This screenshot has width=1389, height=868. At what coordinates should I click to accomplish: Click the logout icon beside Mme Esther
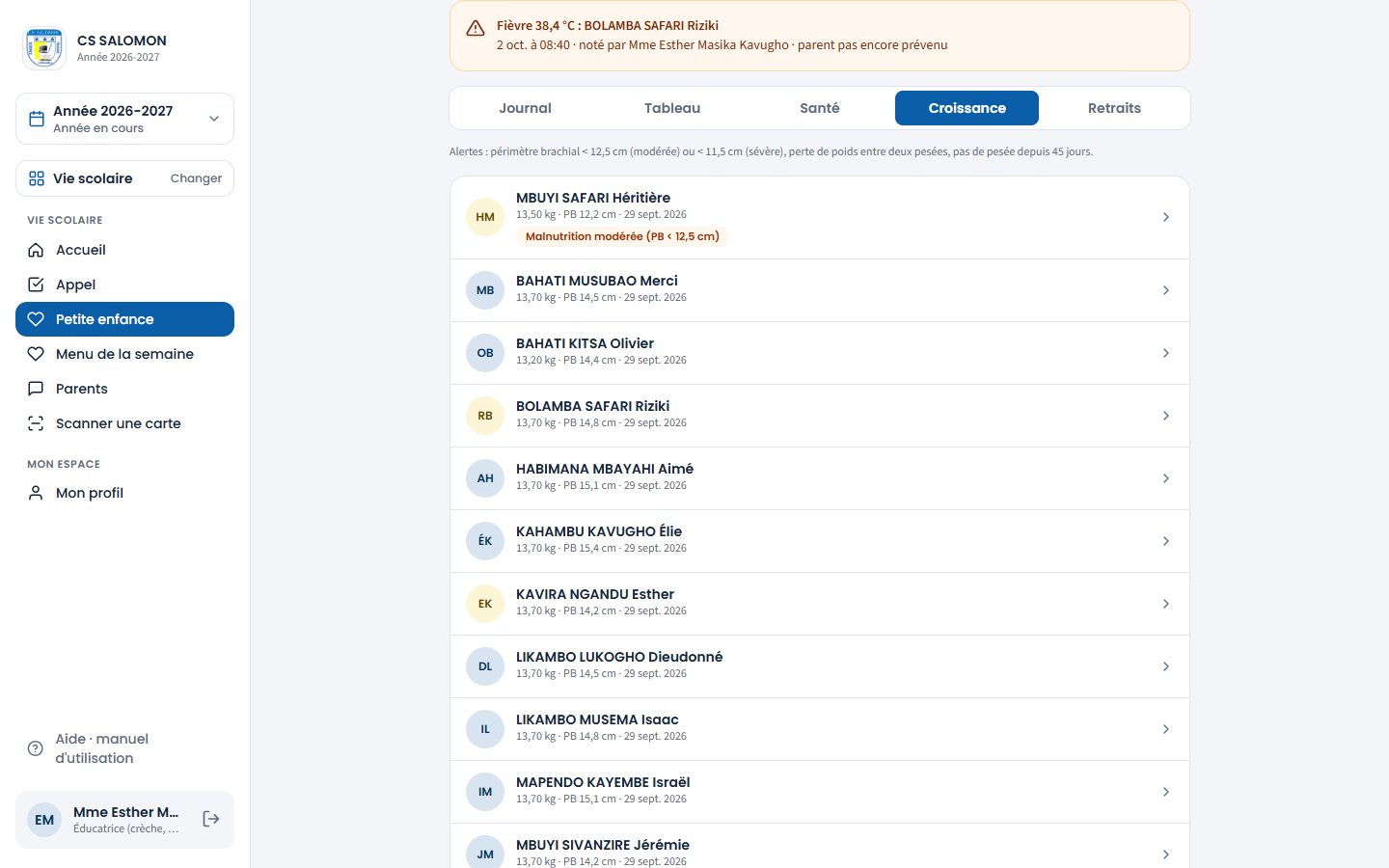click(x=211, y=819)
